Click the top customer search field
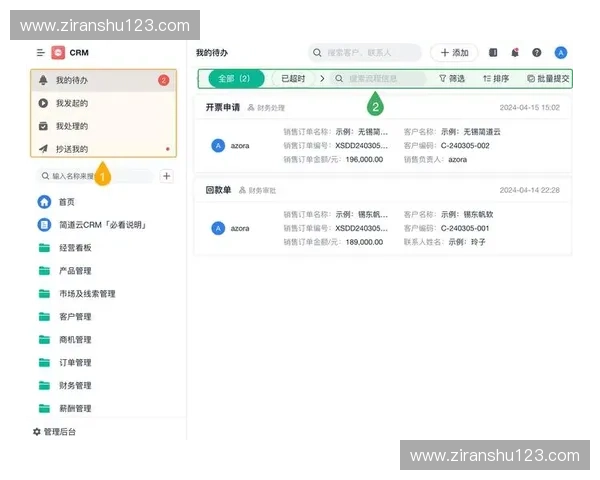This screenshot has height=480, width=600. (x=365, y=53)
